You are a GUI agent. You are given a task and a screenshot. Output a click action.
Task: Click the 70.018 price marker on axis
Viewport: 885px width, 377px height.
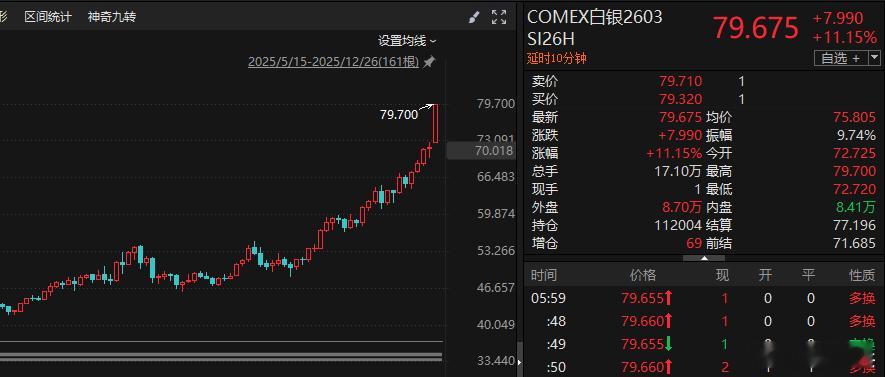coord(480,150)
